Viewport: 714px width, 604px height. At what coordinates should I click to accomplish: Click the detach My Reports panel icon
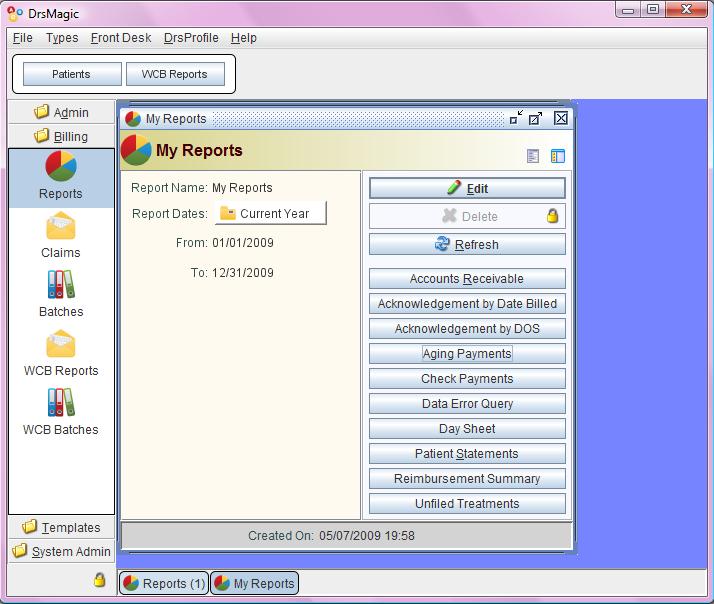pos(536,118)
